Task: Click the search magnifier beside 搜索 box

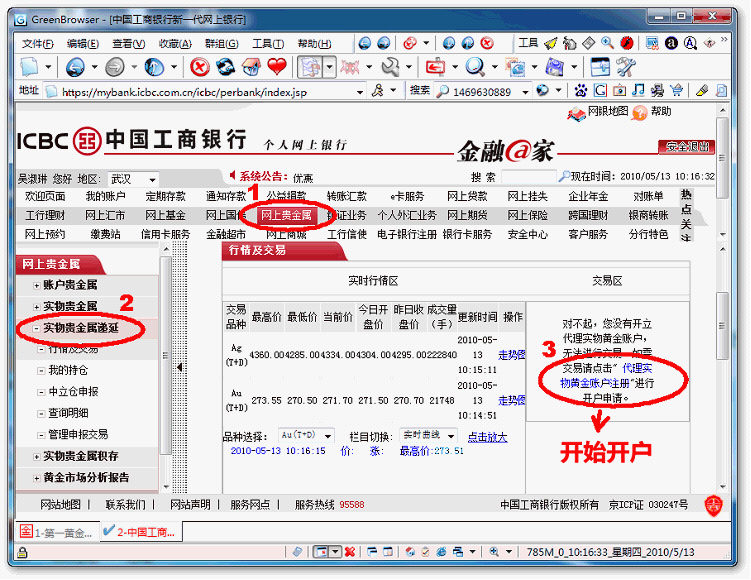Action: tap(443, 91)
